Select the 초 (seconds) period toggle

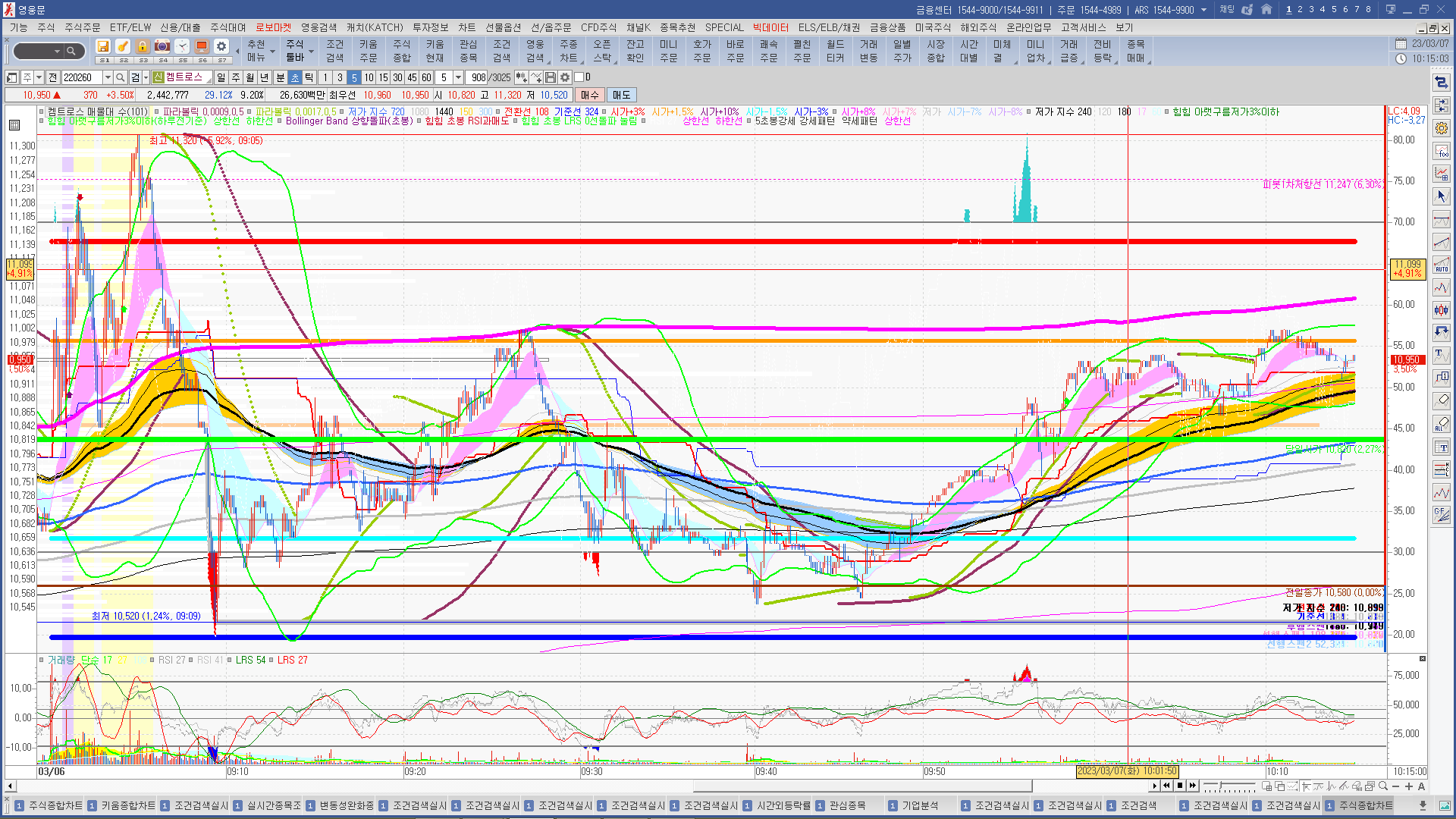coord(295,77)
